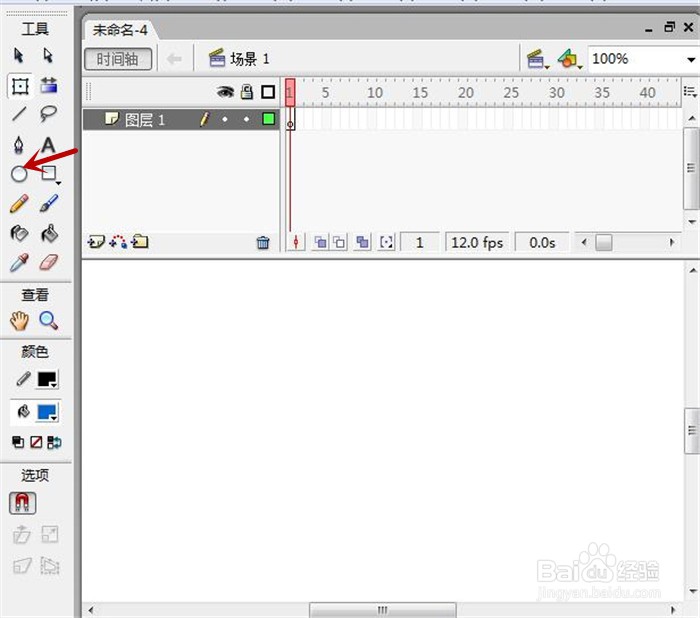Toggle show/hide all layers eye icon
Screen dimensions: 700x618
pyautogui.click(x=225, y=92)
